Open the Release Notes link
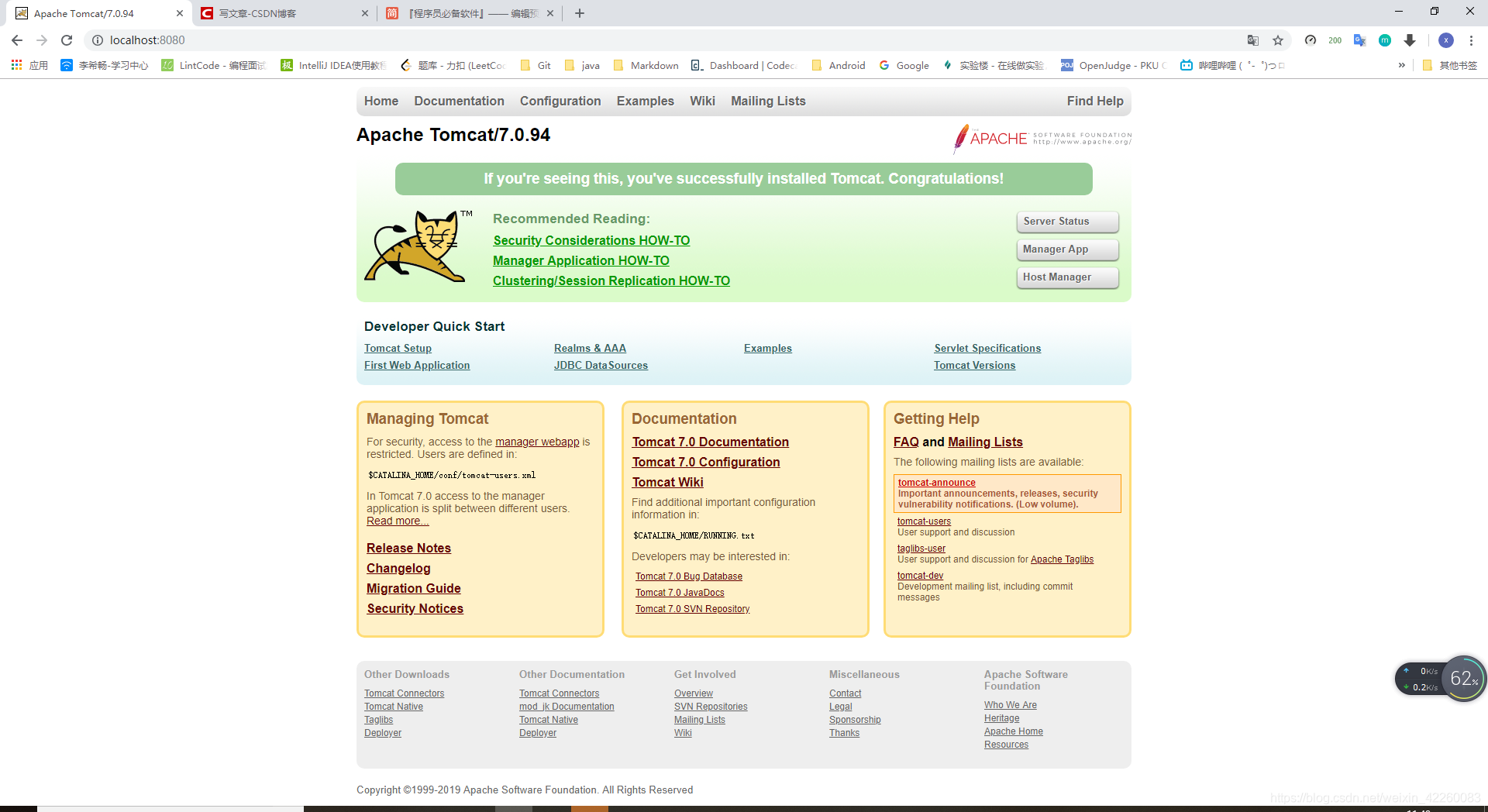The image size is (1488, 812). (x=408, y=548)
